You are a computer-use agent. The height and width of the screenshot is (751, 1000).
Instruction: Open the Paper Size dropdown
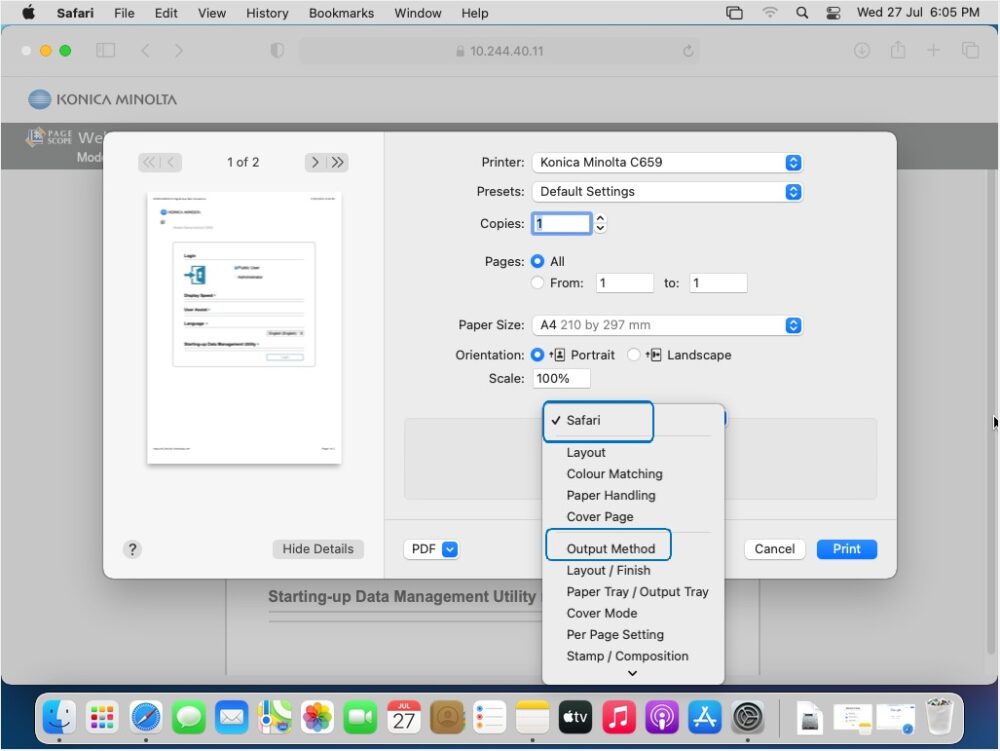(x=667, y=325)
